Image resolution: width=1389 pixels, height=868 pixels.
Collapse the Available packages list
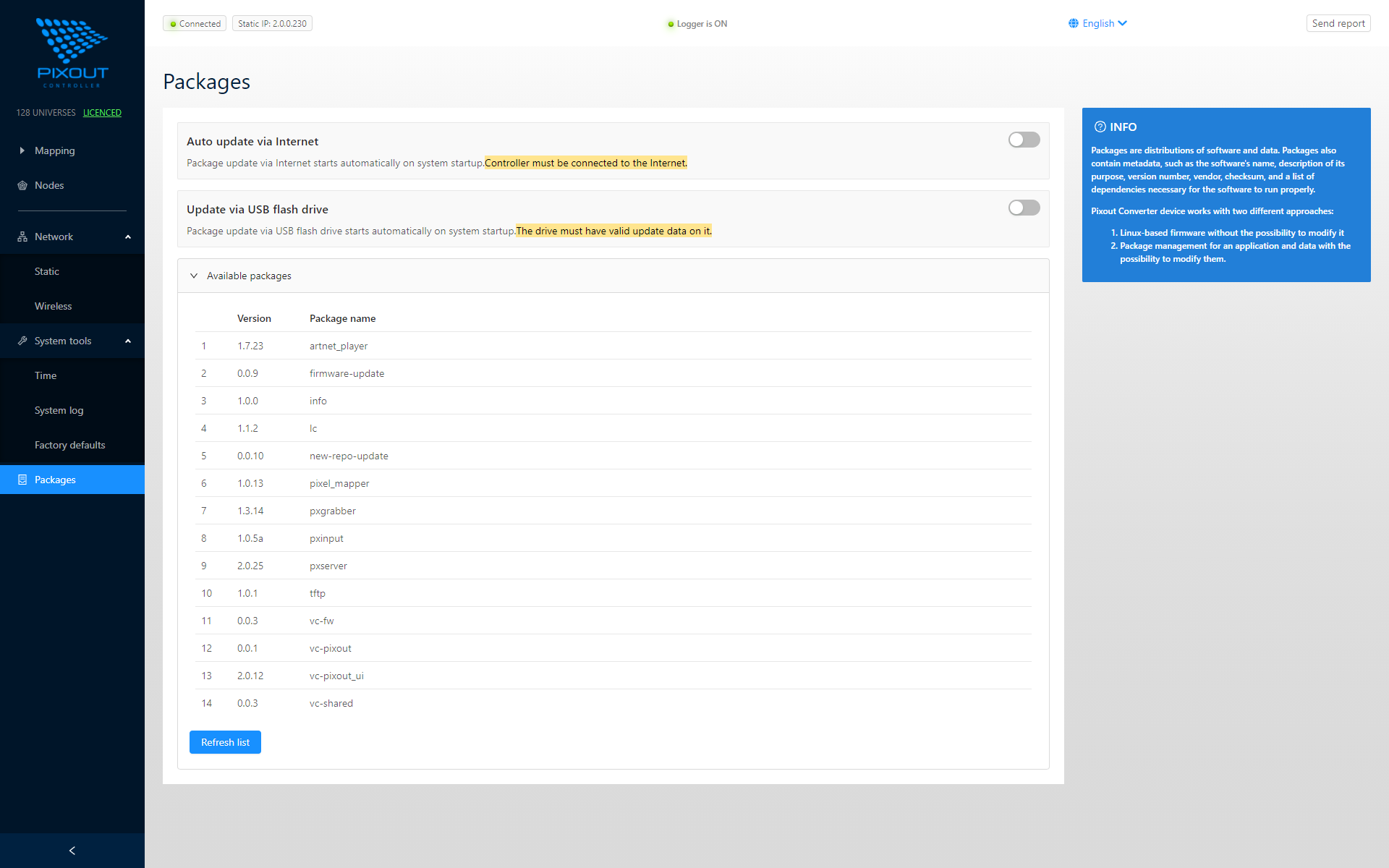tap(194, 276)
